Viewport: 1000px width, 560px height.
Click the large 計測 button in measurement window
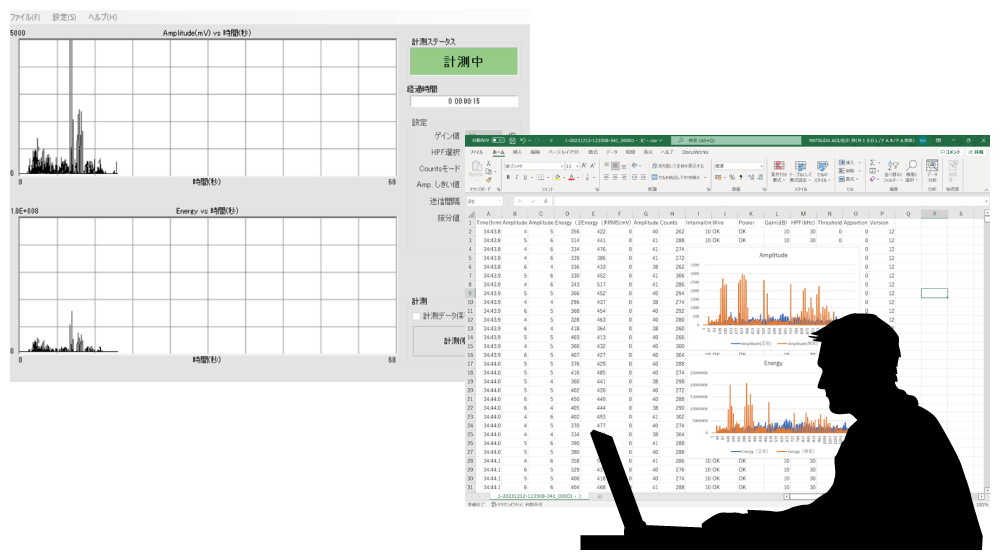[x=439, y=341]
